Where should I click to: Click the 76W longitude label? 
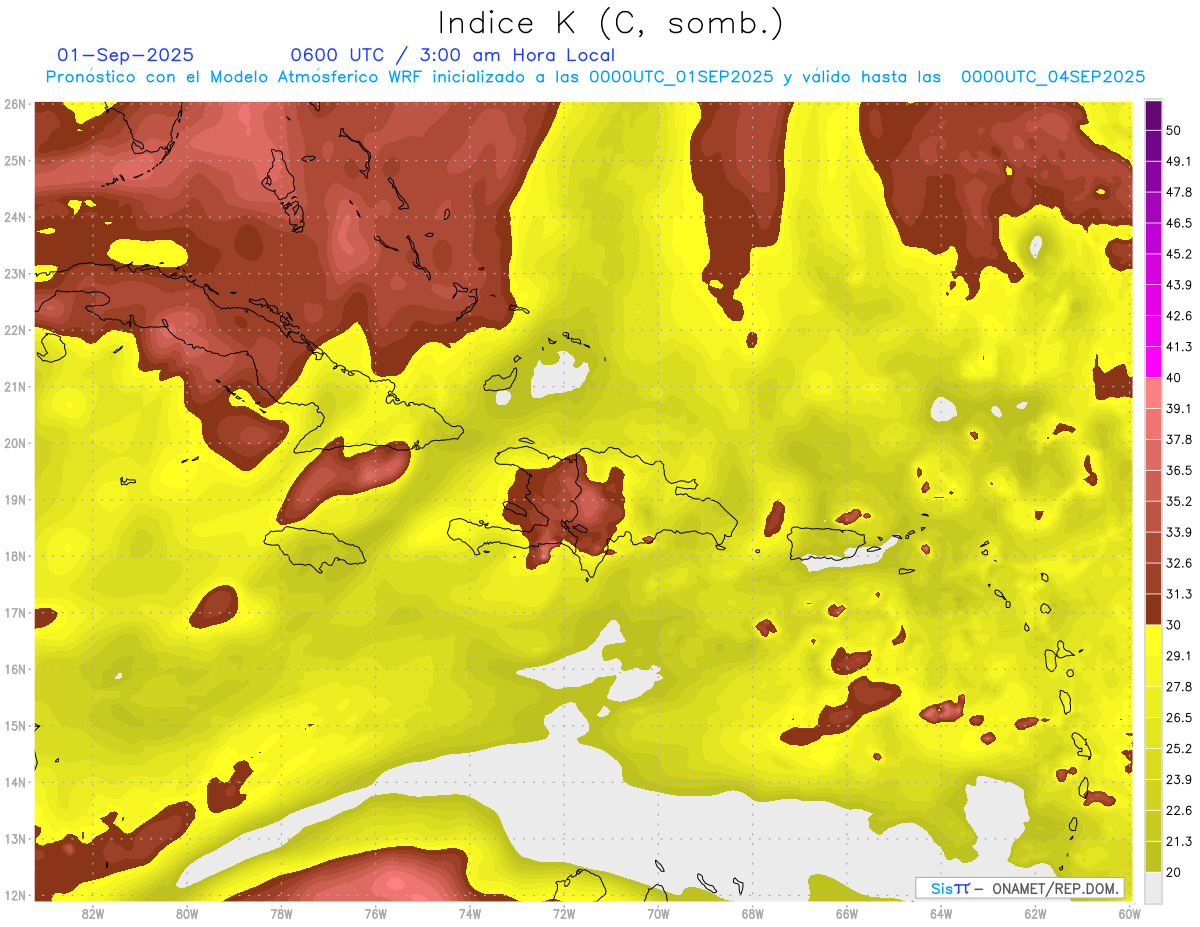click(x=376, y=913)
